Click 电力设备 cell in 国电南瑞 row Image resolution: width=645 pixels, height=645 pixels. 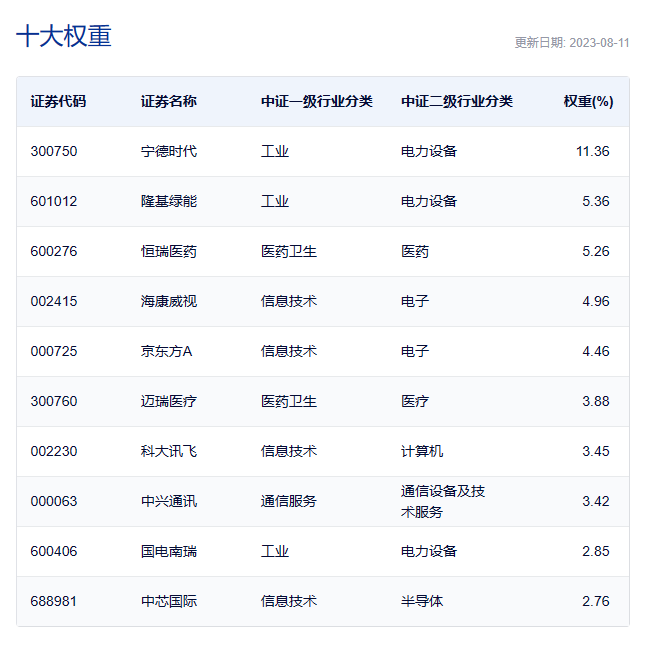(429, 551)
